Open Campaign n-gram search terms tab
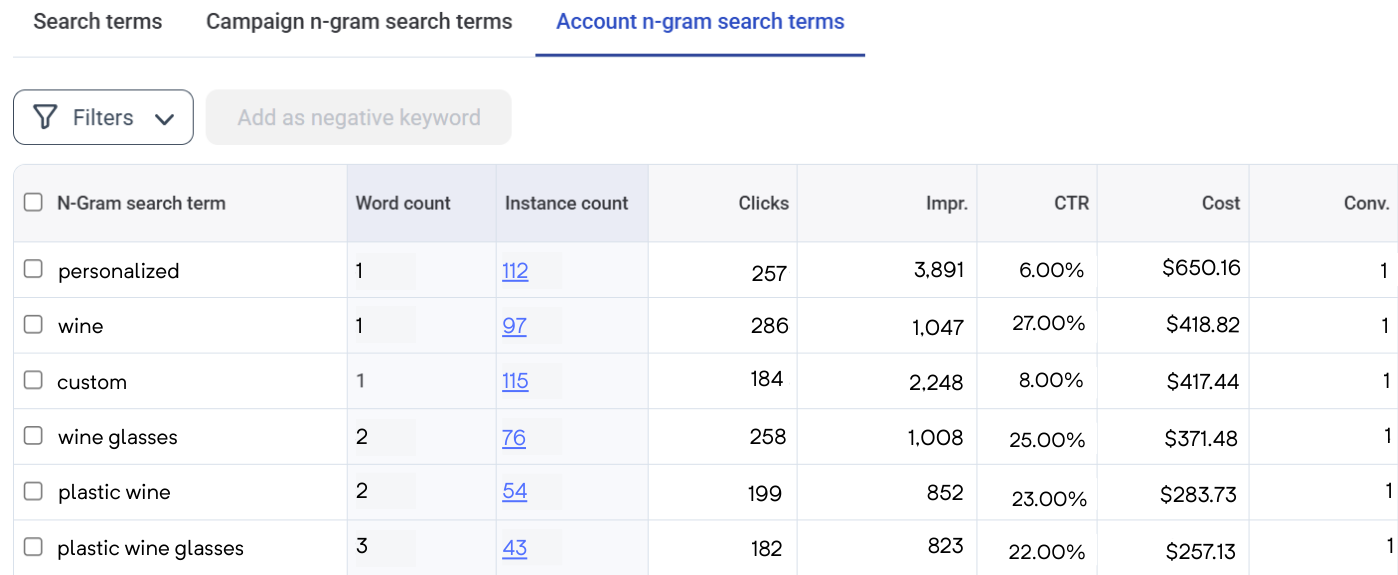Image resolution: width=1398 pixels, height=575 pixels. click(359, 22)
